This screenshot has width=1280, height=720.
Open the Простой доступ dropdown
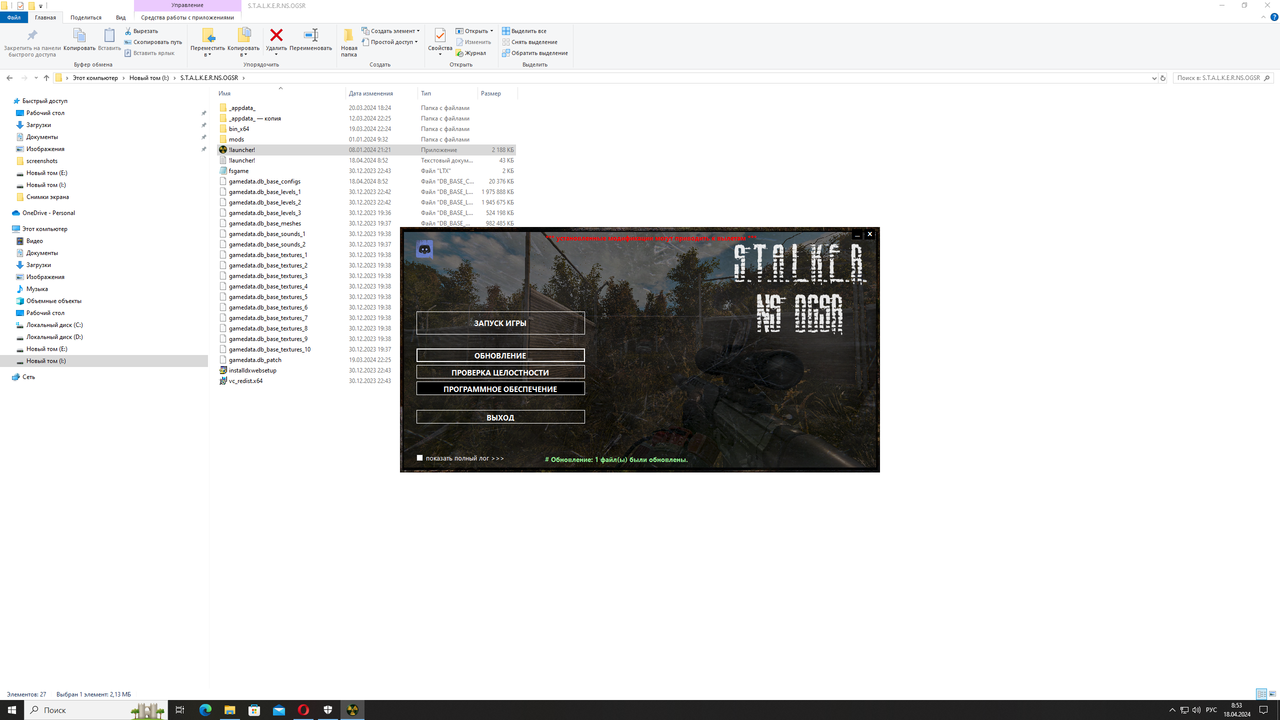389,42
